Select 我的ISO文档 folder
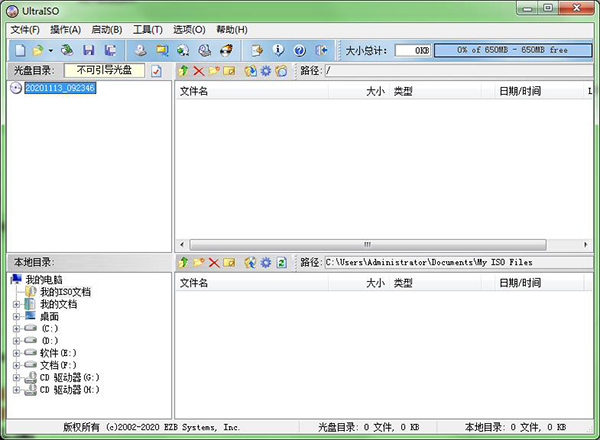This screenshot has height=440, width=600. pyautogui.click(x=65, y=292)
